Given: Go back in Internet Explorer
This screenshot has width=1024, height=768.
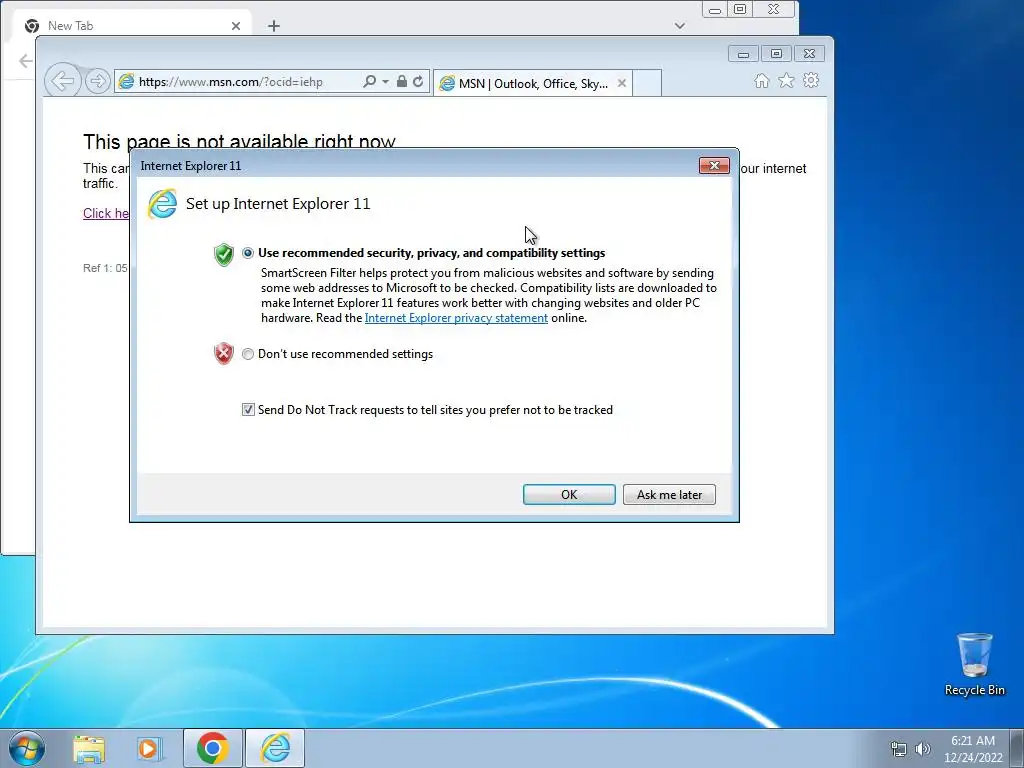Looking at the screenshot, I should pos(63,82).
